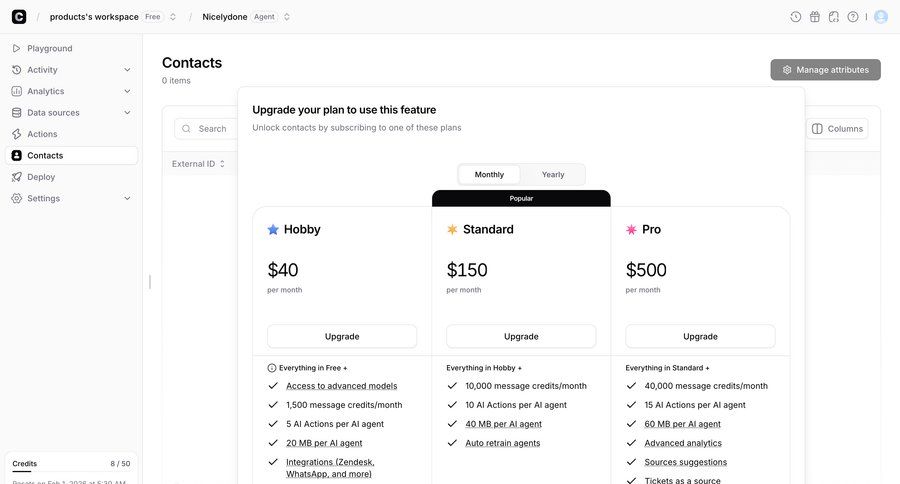The image size is (900, 484).
Task: Open the Columns button
Action: [837, 129]
